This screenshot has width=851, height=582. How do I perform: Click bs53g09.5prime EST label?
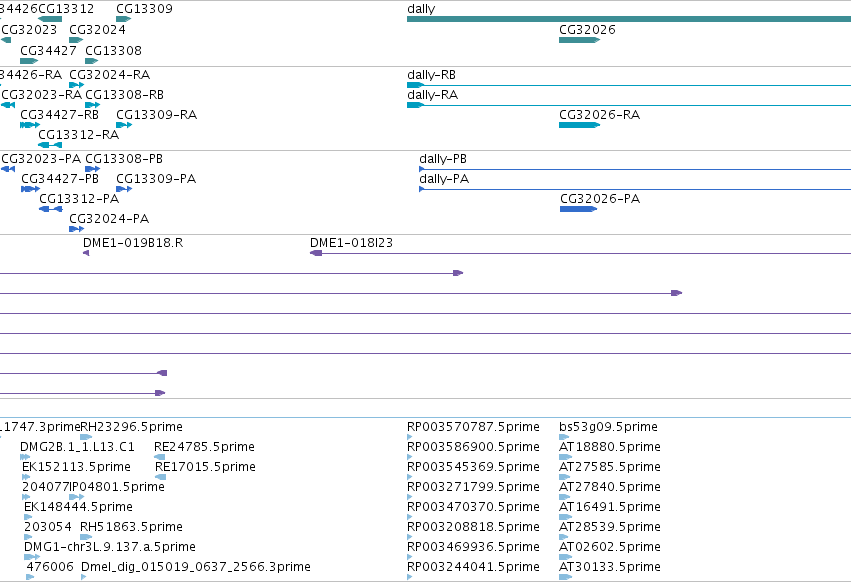click(608, 427)
